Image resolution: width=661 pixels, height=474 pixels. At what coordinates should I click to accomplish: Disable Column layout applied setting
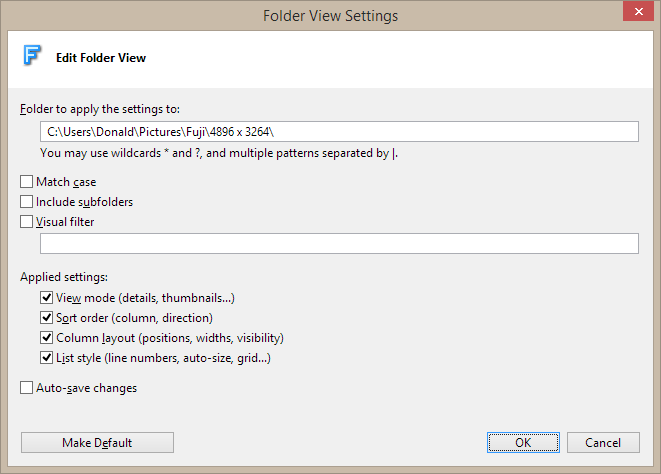coord(47,338)
